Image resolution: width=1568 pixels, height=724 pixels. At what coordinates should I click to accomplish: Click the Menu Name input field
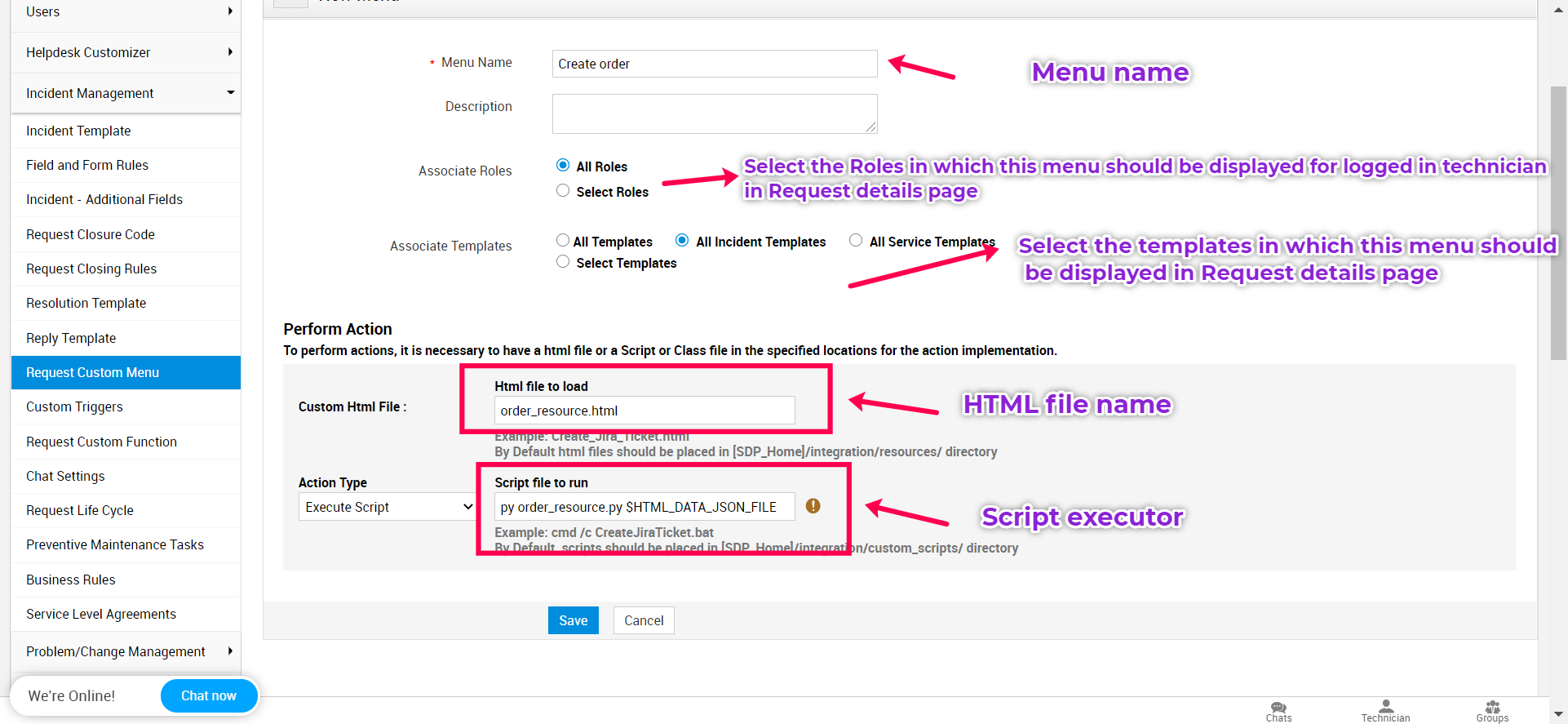pyautogui.click(x=715, y=64)
